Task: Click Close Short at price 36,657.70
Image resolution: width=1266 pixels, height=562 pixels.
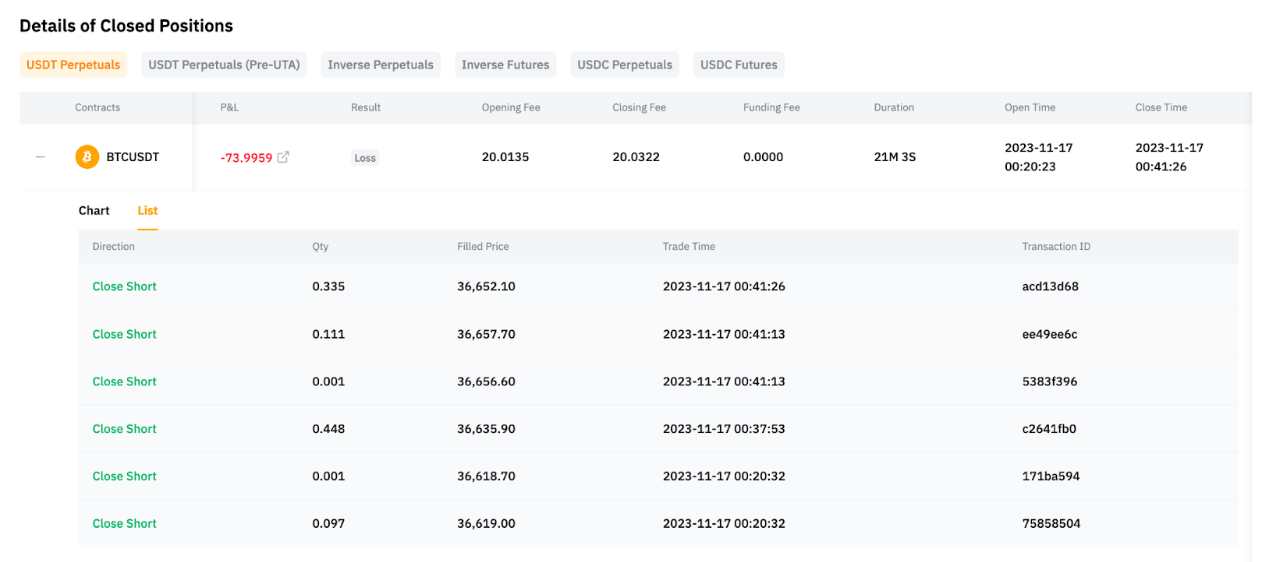Action: pos(124,334)
